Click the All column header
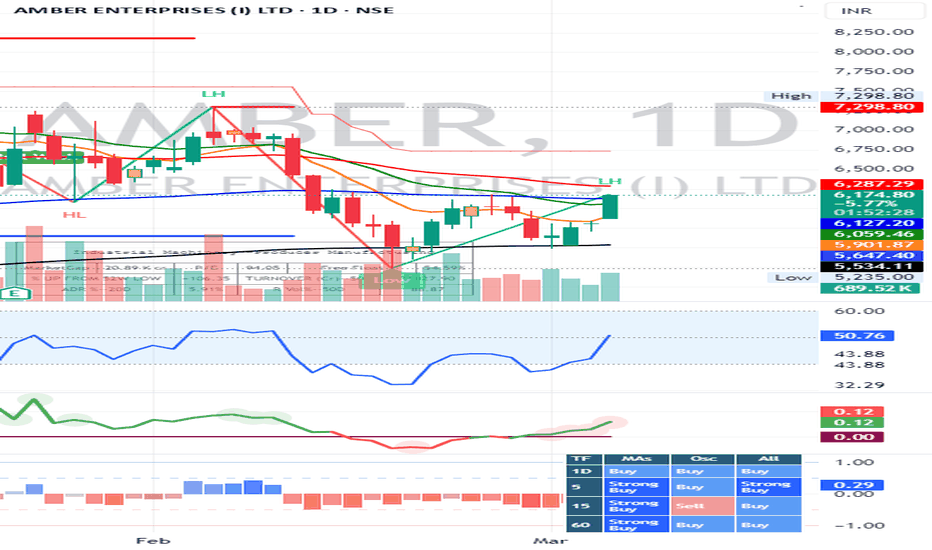Image resolution: width=932 pixels, height=550 pixels. pos(769,459)
